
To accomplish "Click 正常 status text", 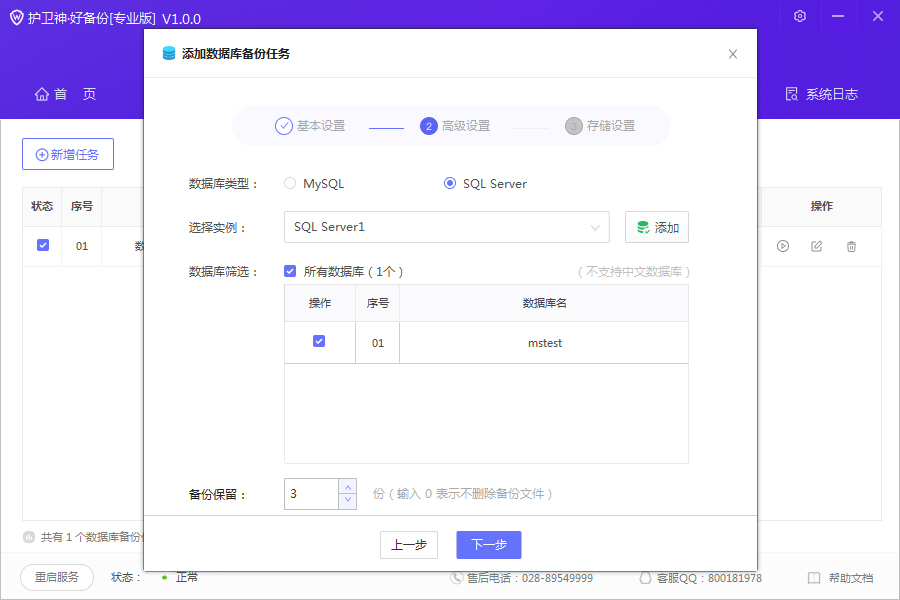I will point(187,577).
